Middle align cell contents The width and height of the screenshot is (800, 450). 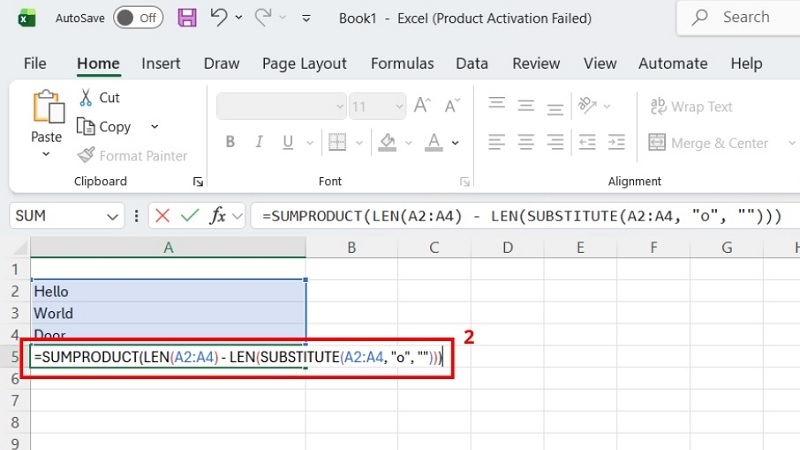(526, 106)
